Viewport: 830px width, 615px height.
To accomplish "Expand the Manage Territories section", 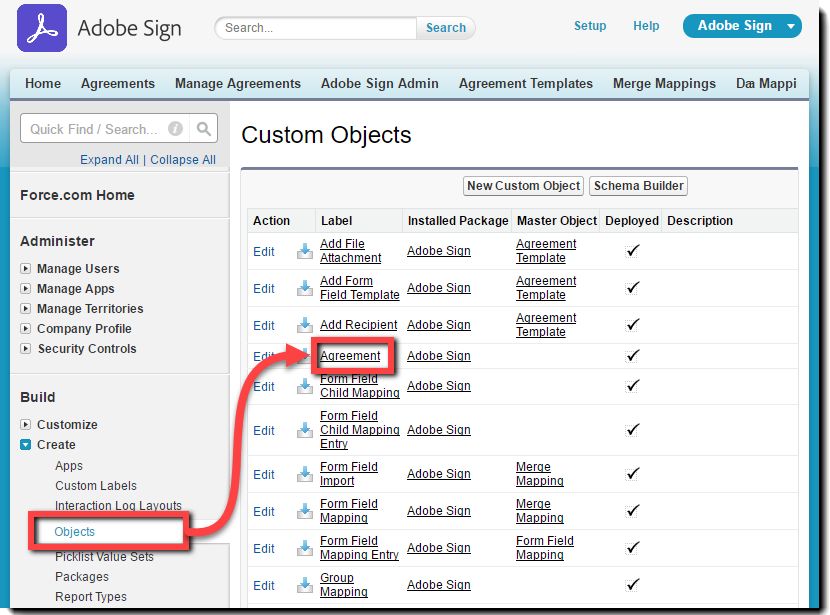I will [25, 308].
